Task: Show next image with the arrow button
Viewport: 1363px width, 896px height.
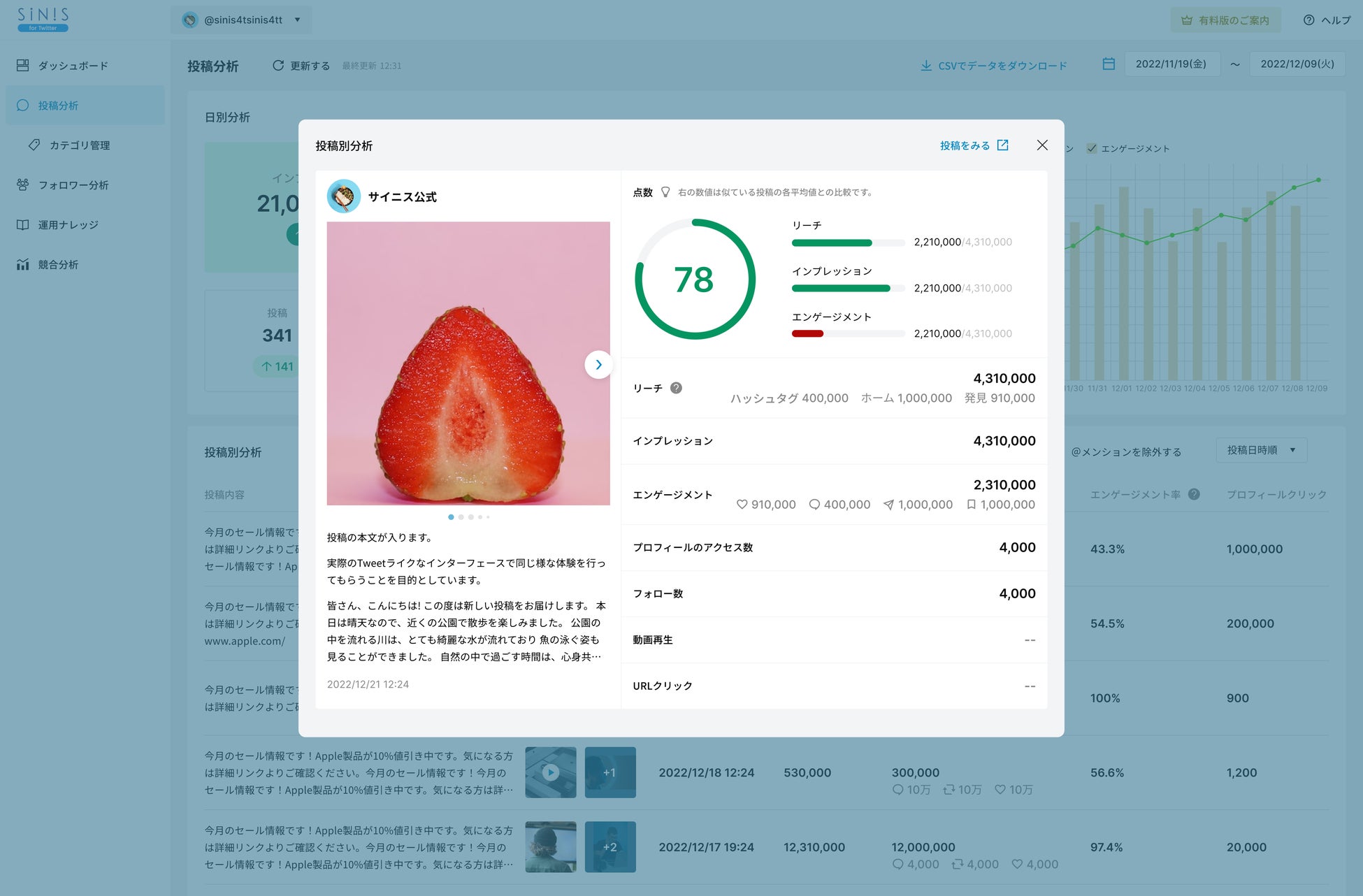Action: point(598,364)
